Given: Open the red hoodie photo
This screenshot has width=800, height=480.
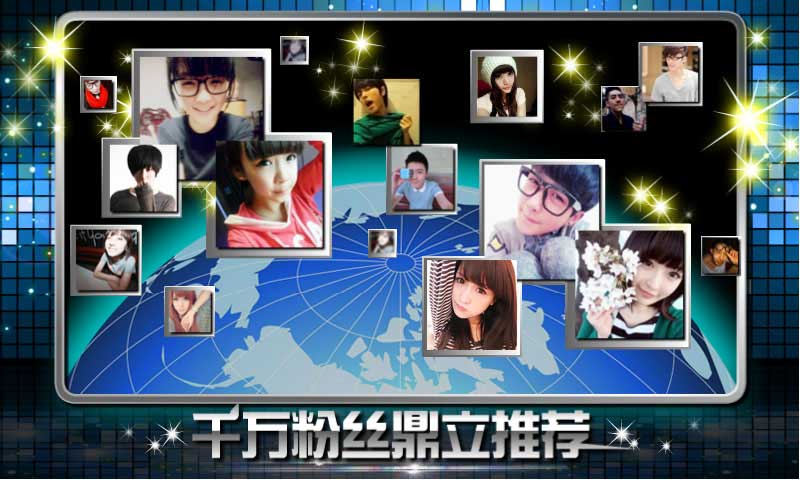Looking at the screenshot, I should pos(269,195).
